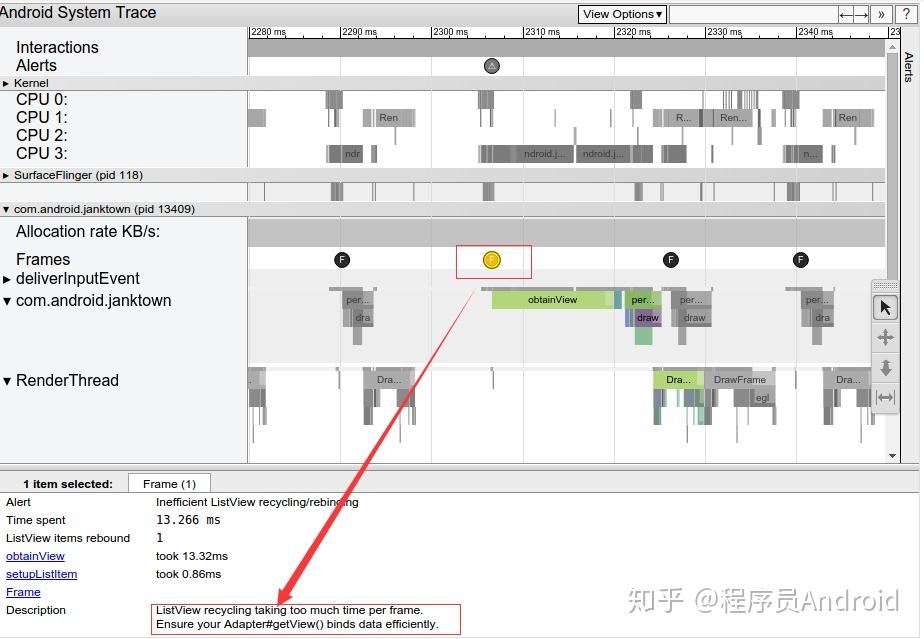Pick the timing measurement tool
Screen dimensions: 924x639
(x=885, y=398)
